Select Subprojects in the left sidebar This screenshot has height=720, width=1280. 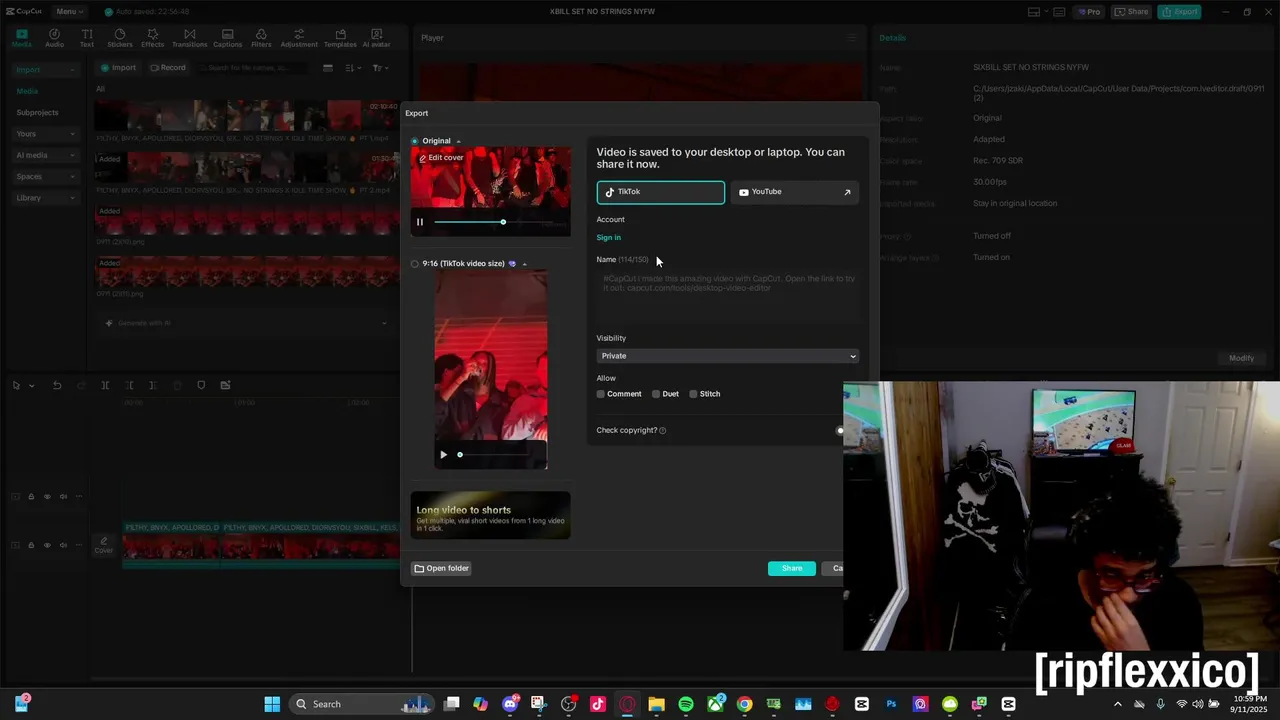37,113
